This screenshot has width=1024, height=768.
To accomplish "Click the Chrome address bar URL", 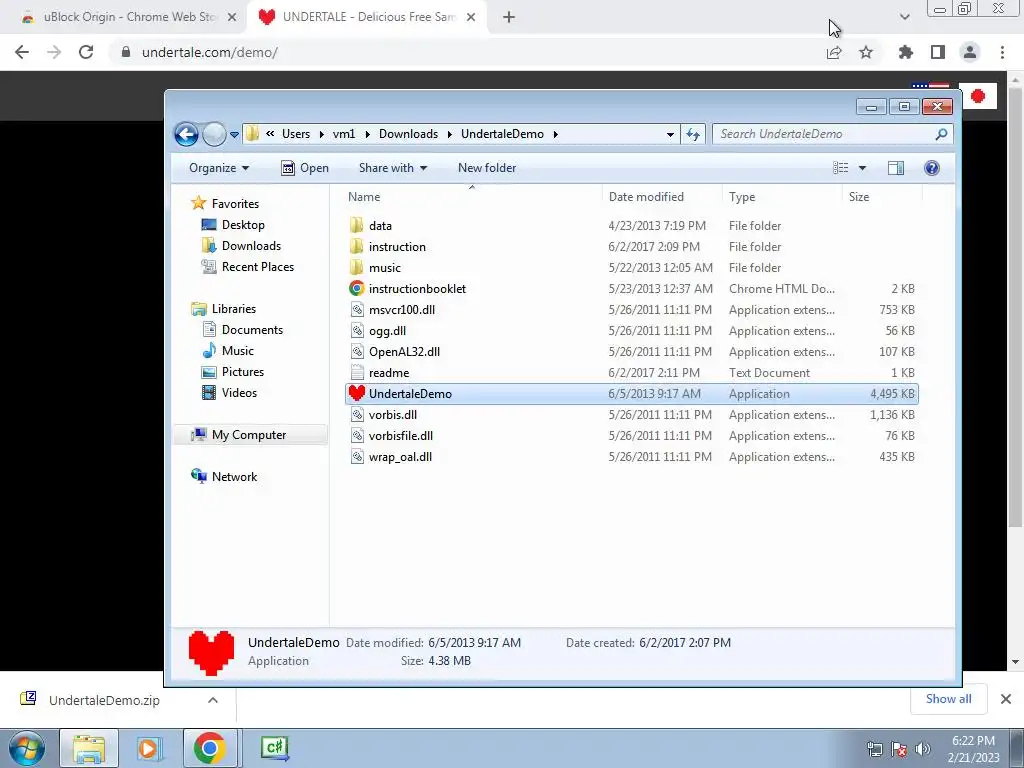I will 210,52.
